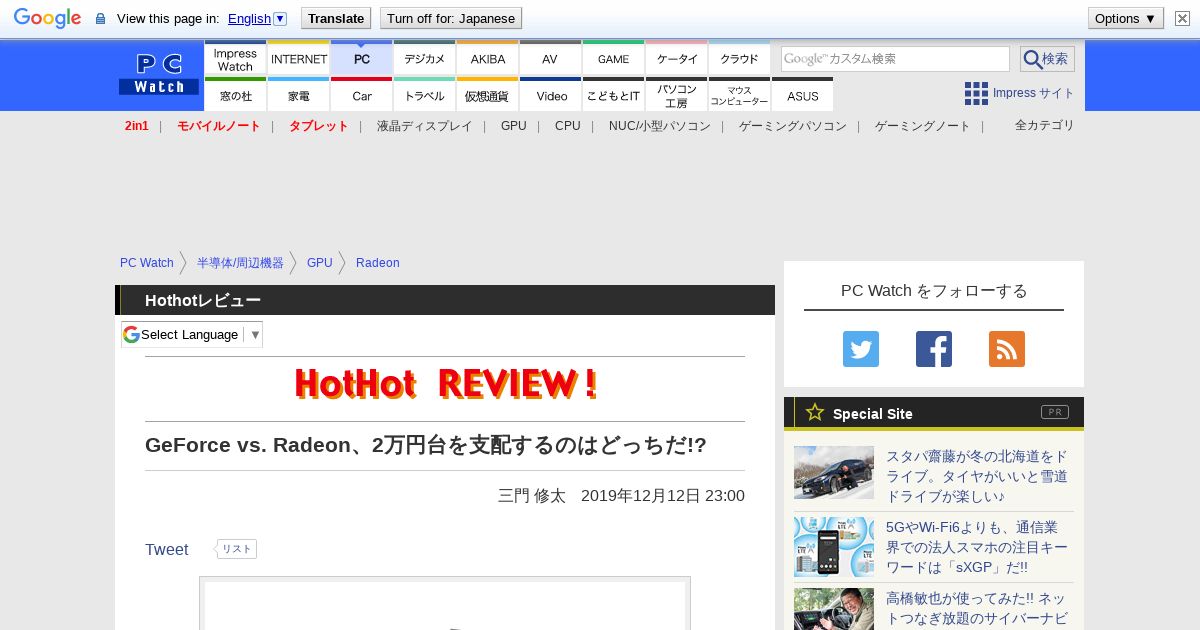This screenshot has width=1200, height=630.
Task: Click the HotHot REVIEW banner image
Action: (x=445, y=384)
